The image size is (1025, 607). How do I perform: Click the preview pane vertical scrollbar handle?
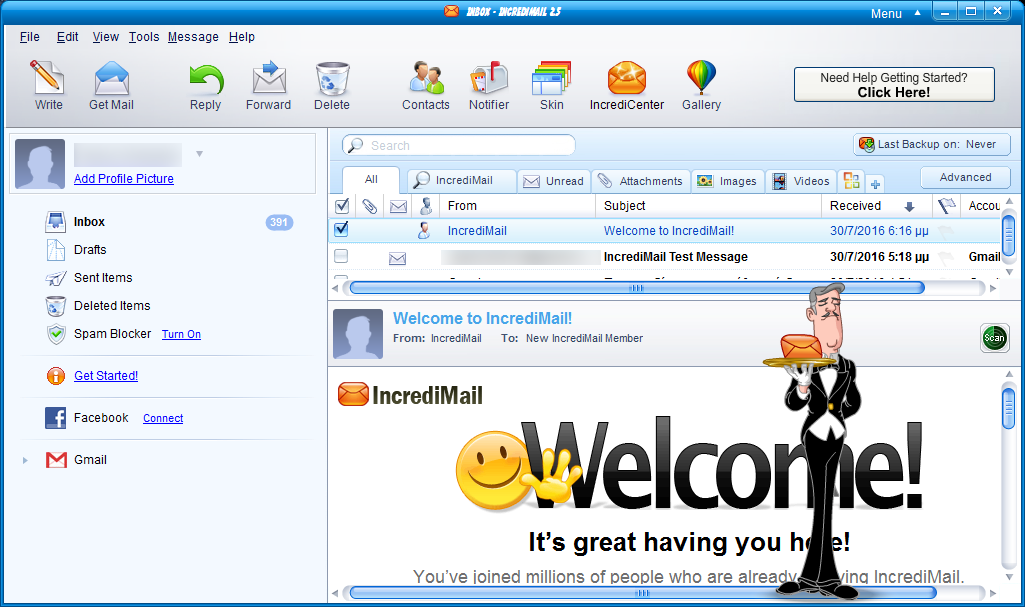coord(1009,408)
